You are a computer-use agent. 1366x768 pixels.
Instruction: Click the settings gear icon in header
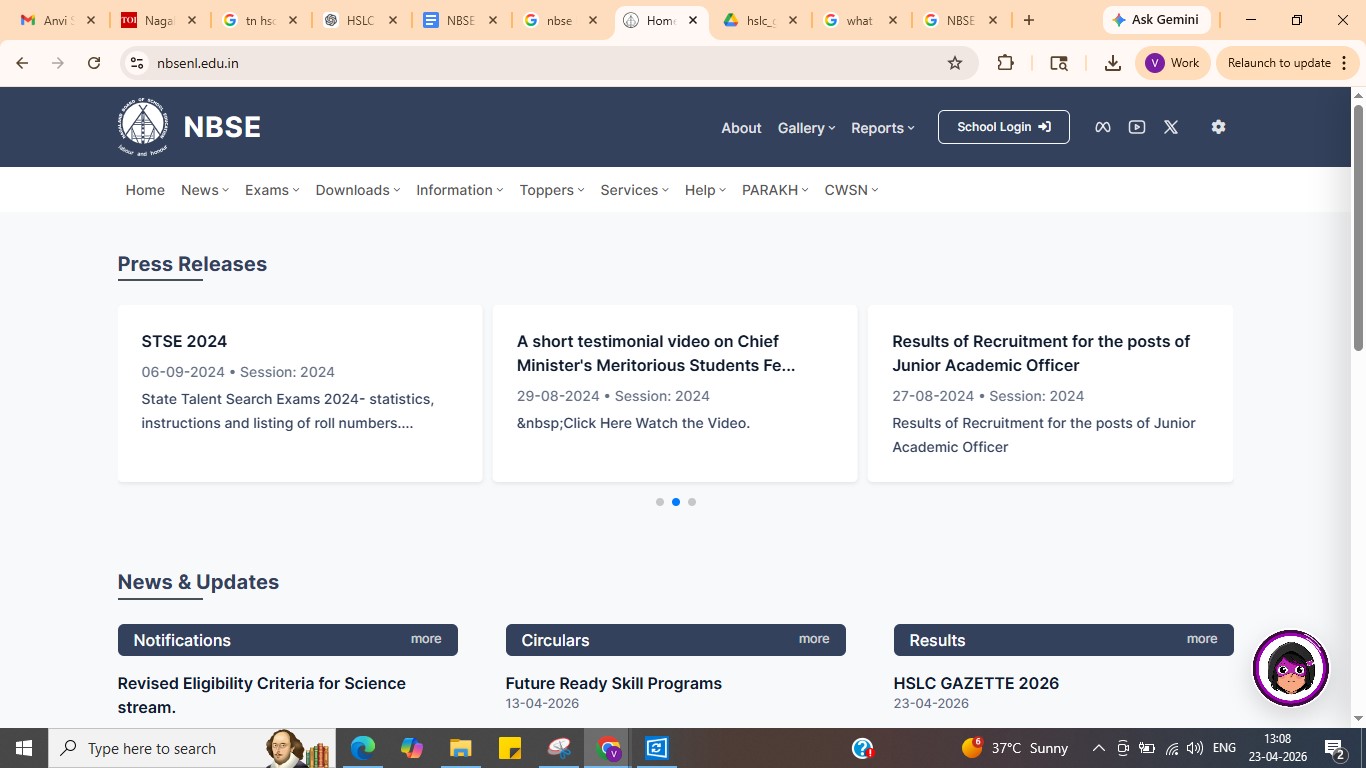click(1217, 127)
